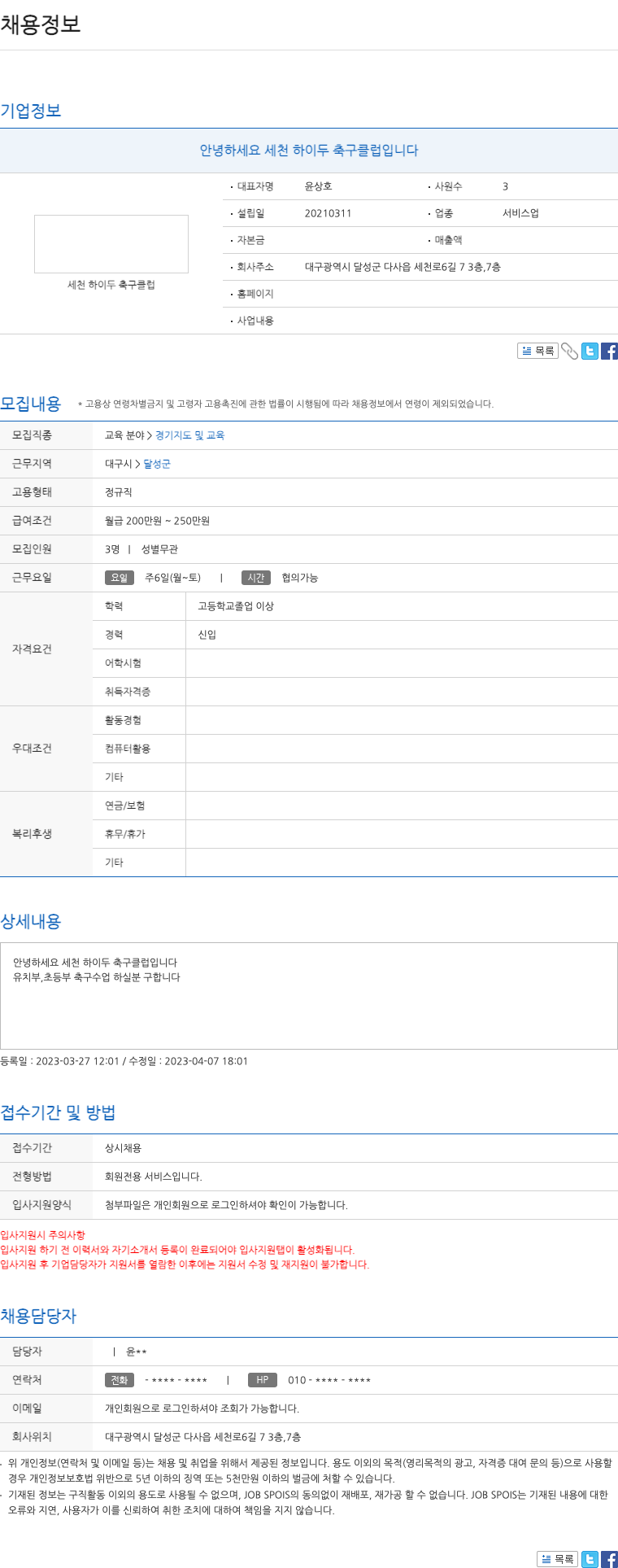Share on Facebook using top icon
Screen dimensions: 618x1568
point(609,351)
